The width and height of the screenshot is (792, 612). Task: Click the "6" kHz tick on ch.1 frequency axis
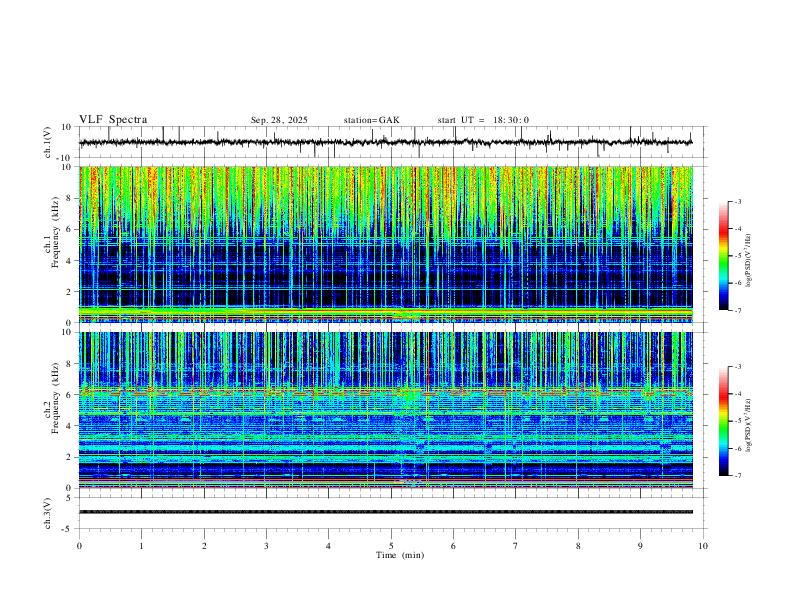[x=71, y=229]
